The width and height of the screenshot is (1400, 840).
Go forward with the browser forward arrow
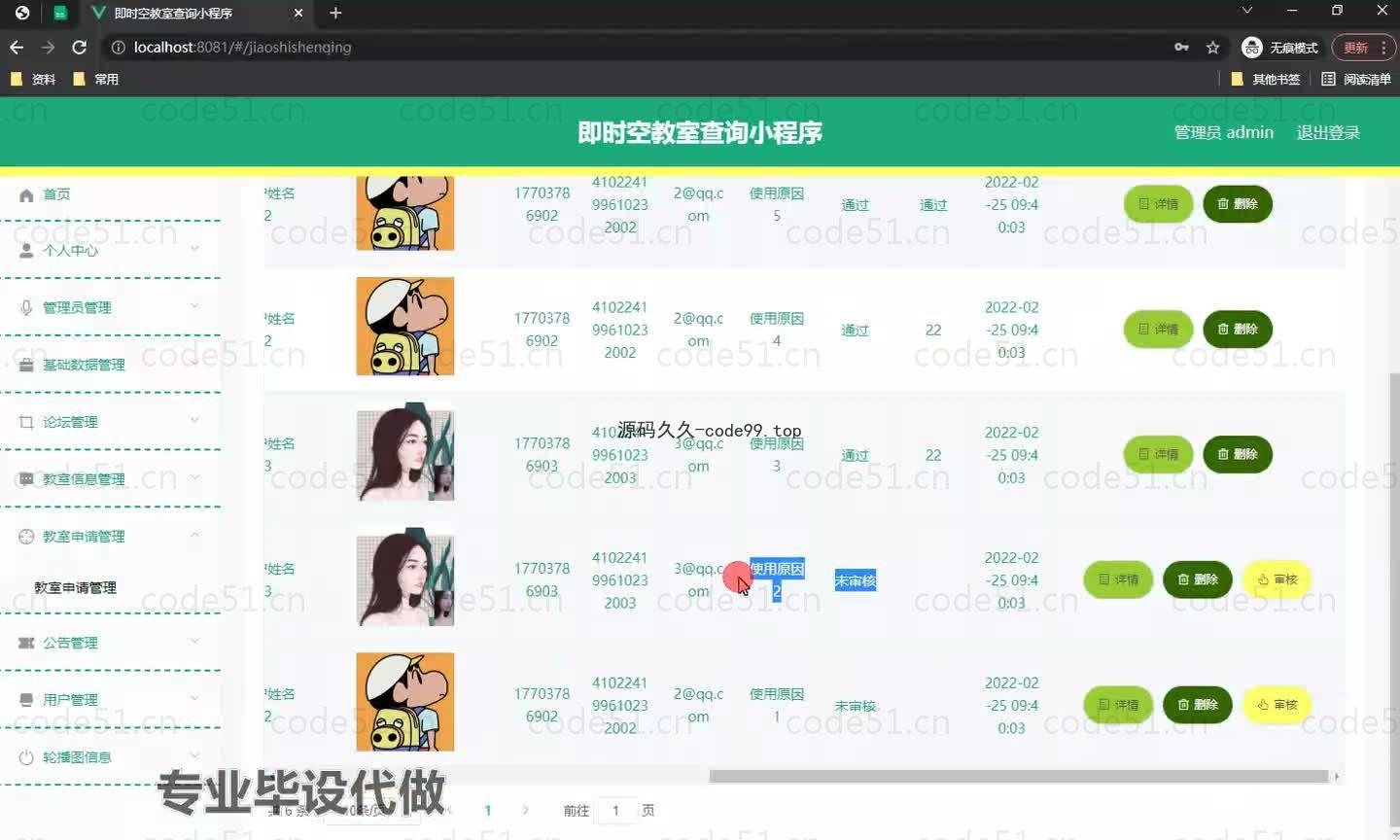click(x=48, y=47)
